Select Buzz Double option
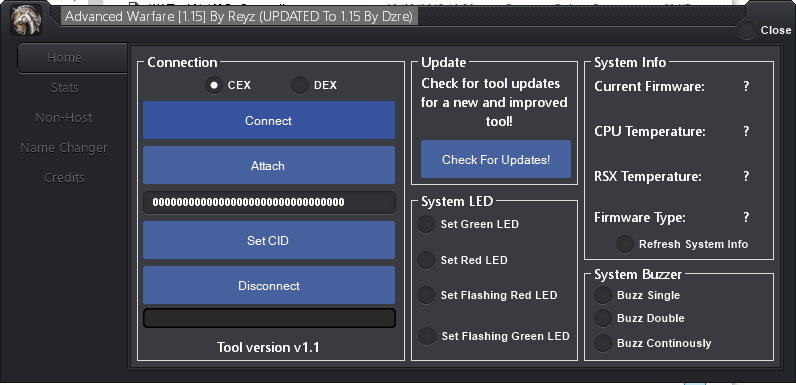Image resolution: width=796 pixels, height=385 pixels. click(x=603, y=318)
